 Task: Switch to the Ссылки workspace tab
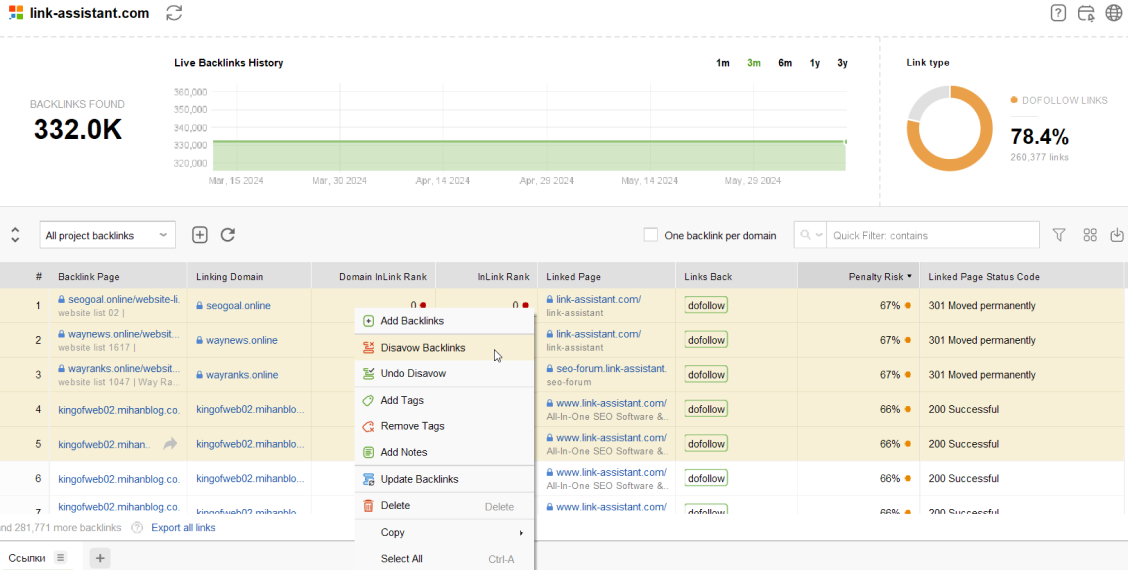(27, 558)
